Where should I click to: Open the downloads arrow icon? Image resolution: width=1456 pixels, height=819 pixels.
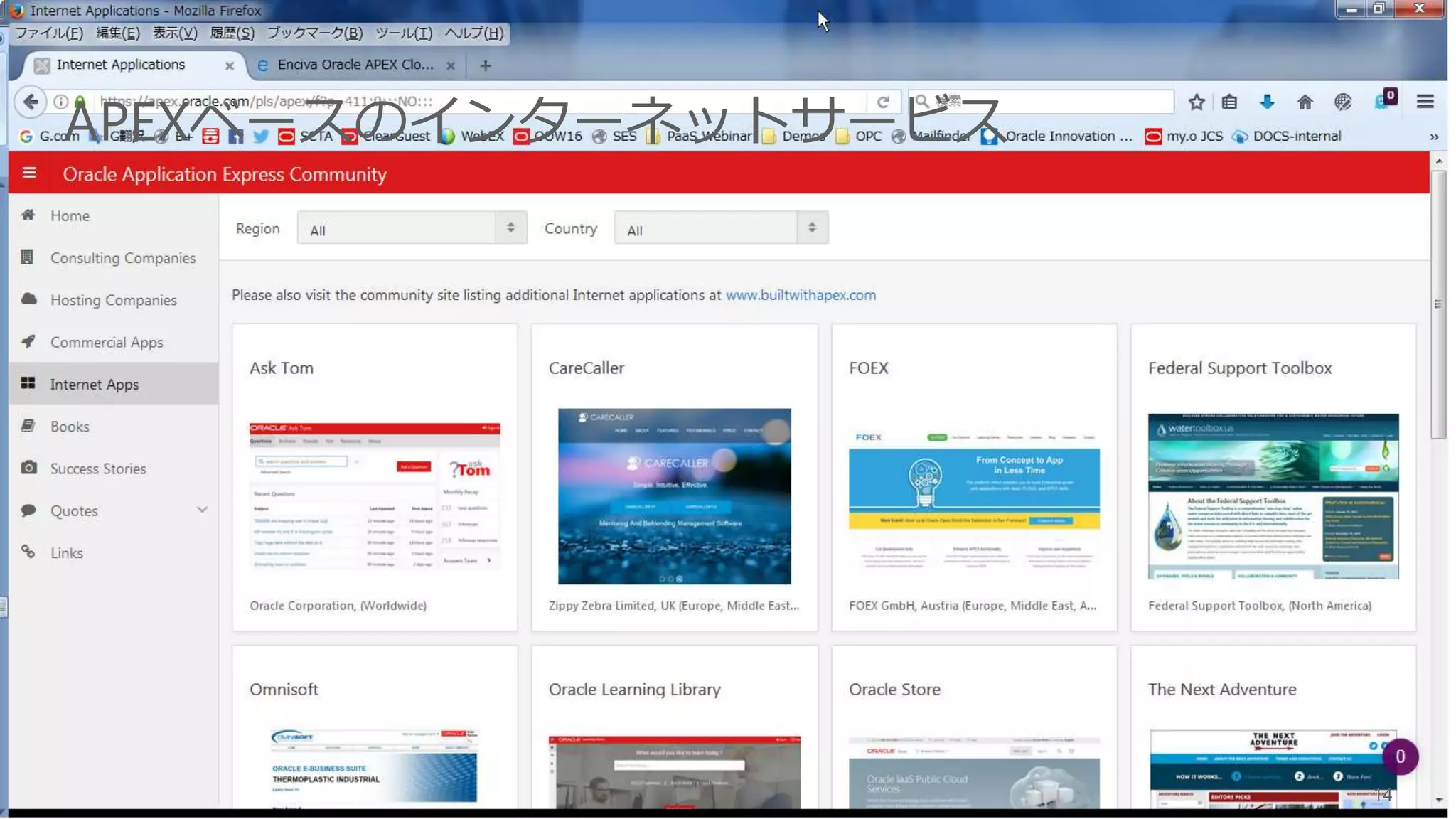pyautogui.click(x=1267, y=102)
